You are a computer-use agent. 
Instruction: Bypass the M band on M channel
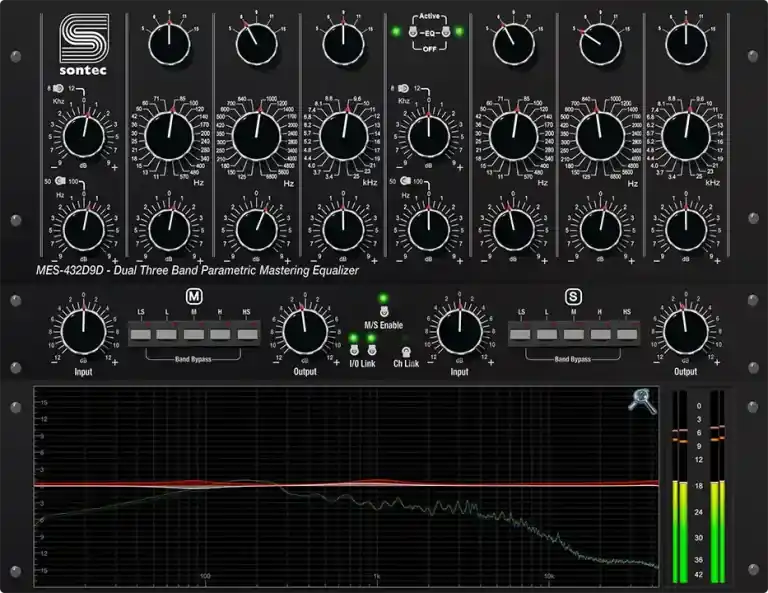pyautogui.click(x=193, y=334)
